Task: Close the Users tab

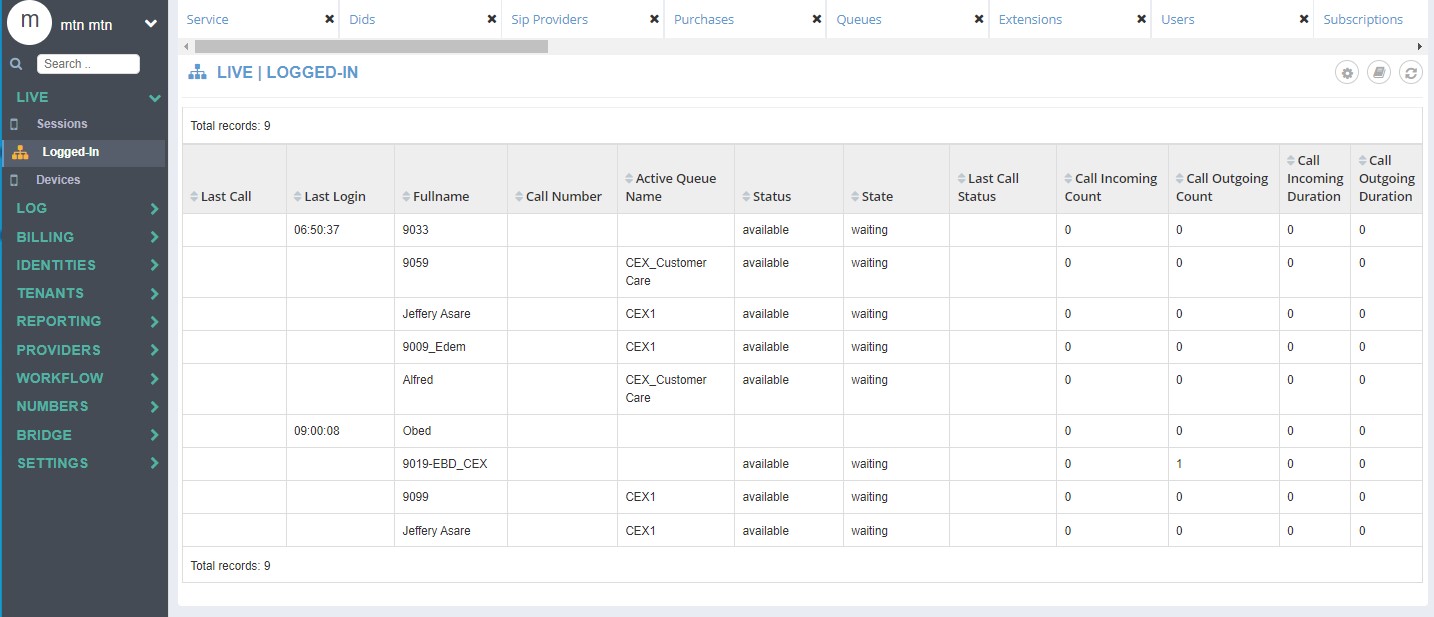Action: (x=1303, y=19)
